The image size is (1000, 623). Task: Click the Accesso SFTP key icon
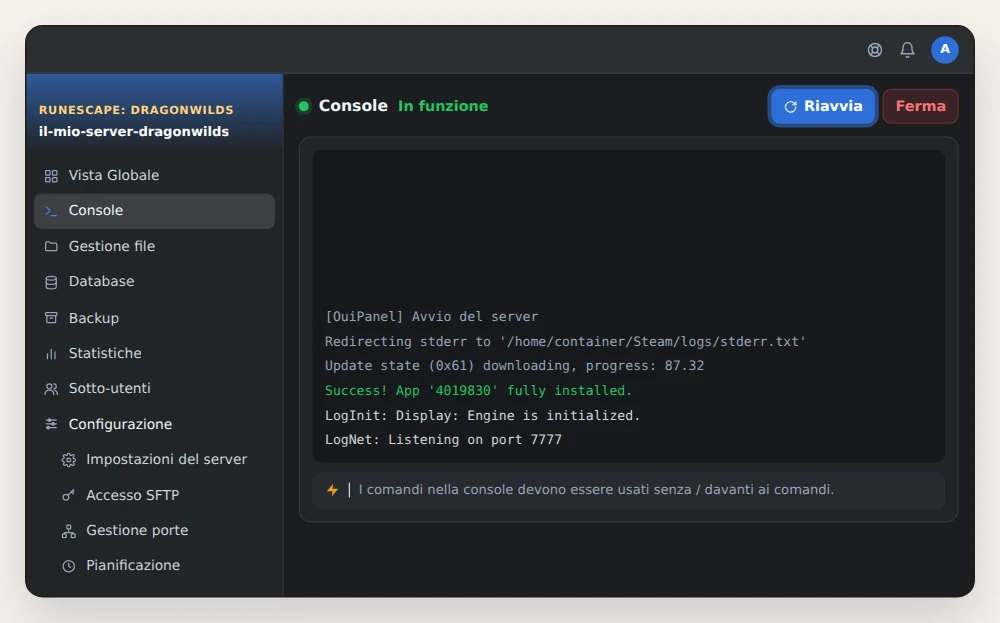point(68,495)
